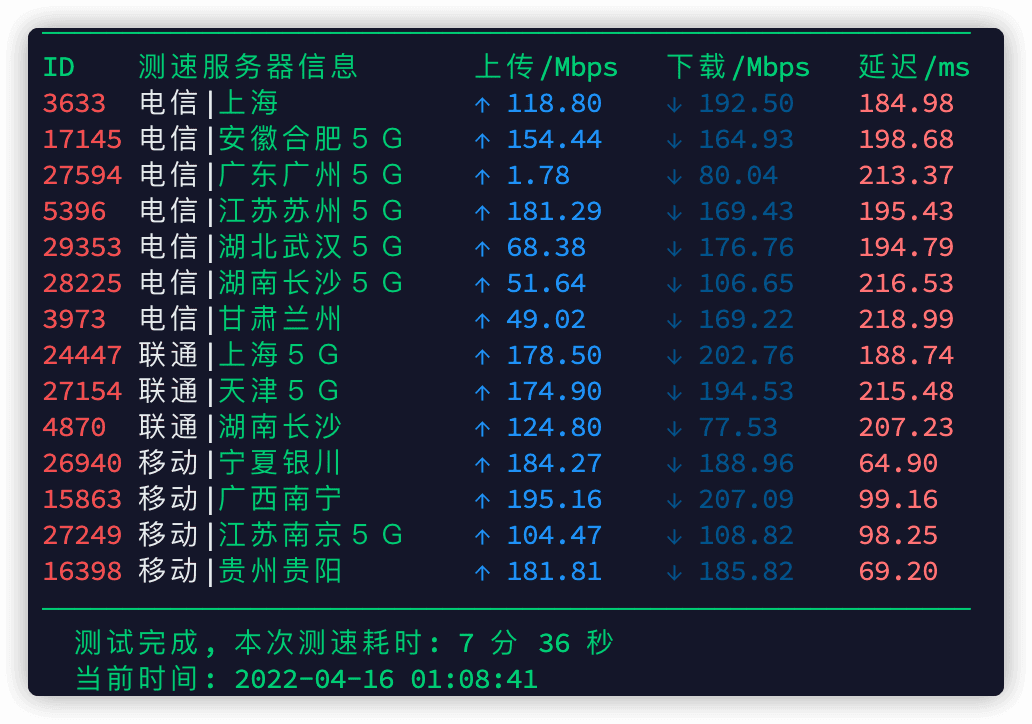Click the 测试完成 elapsed time line
This screenshot has height=724, width=1032.
click(344, 642)
